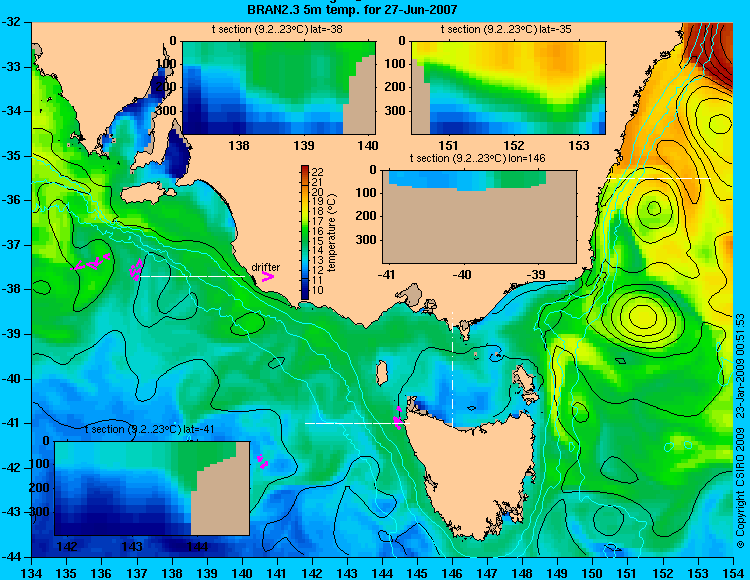Screen dimensions: 750x580
Task: Open the lat=-35 temperature section inset plot
Action: point(508,88)
